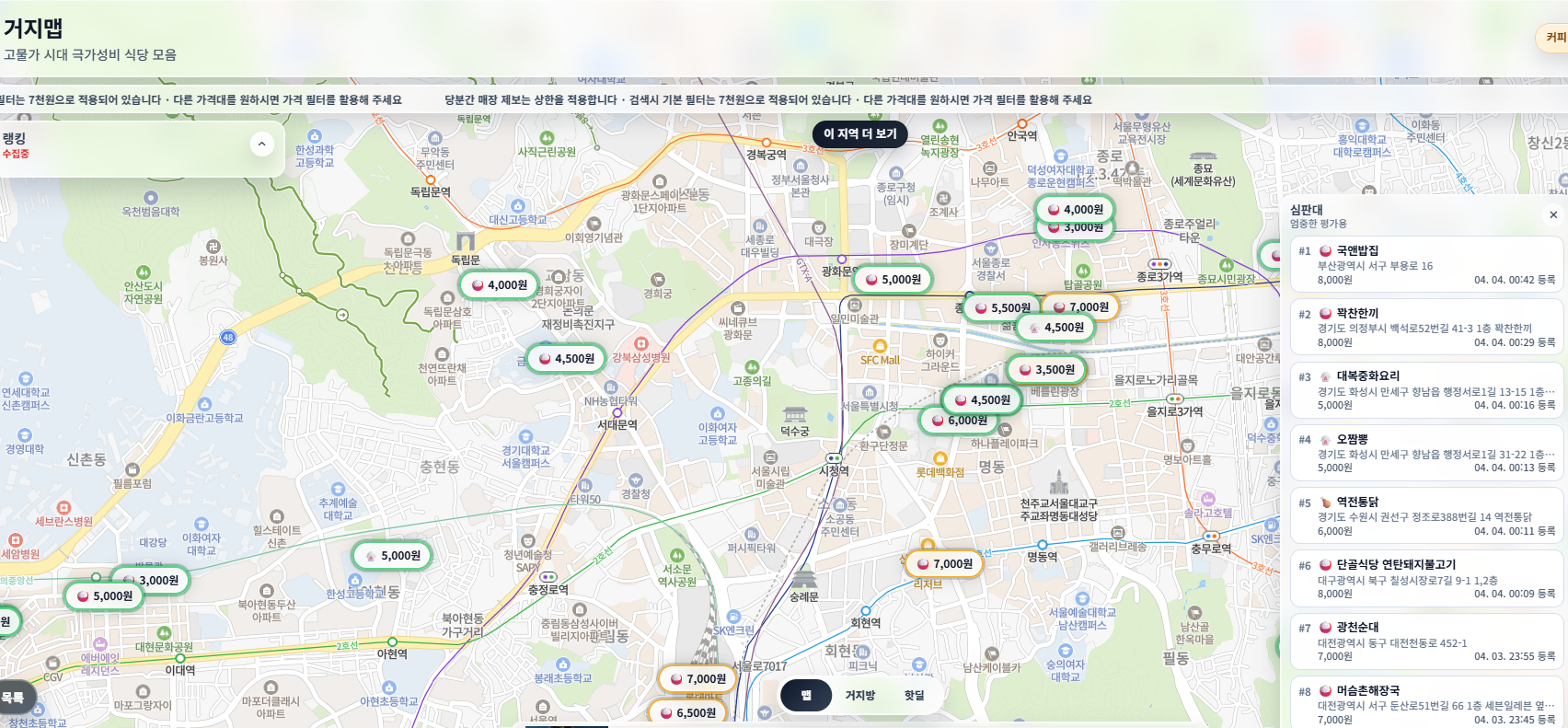Select the #5 역전통닭 entry
Screen dimensions: 1568x728
click(1425, 516)
